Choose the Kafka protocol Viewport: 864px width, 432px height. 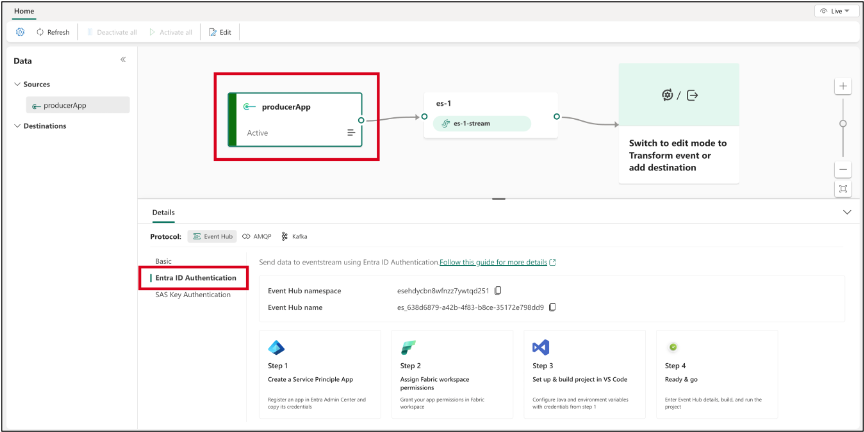click(294, 236)
